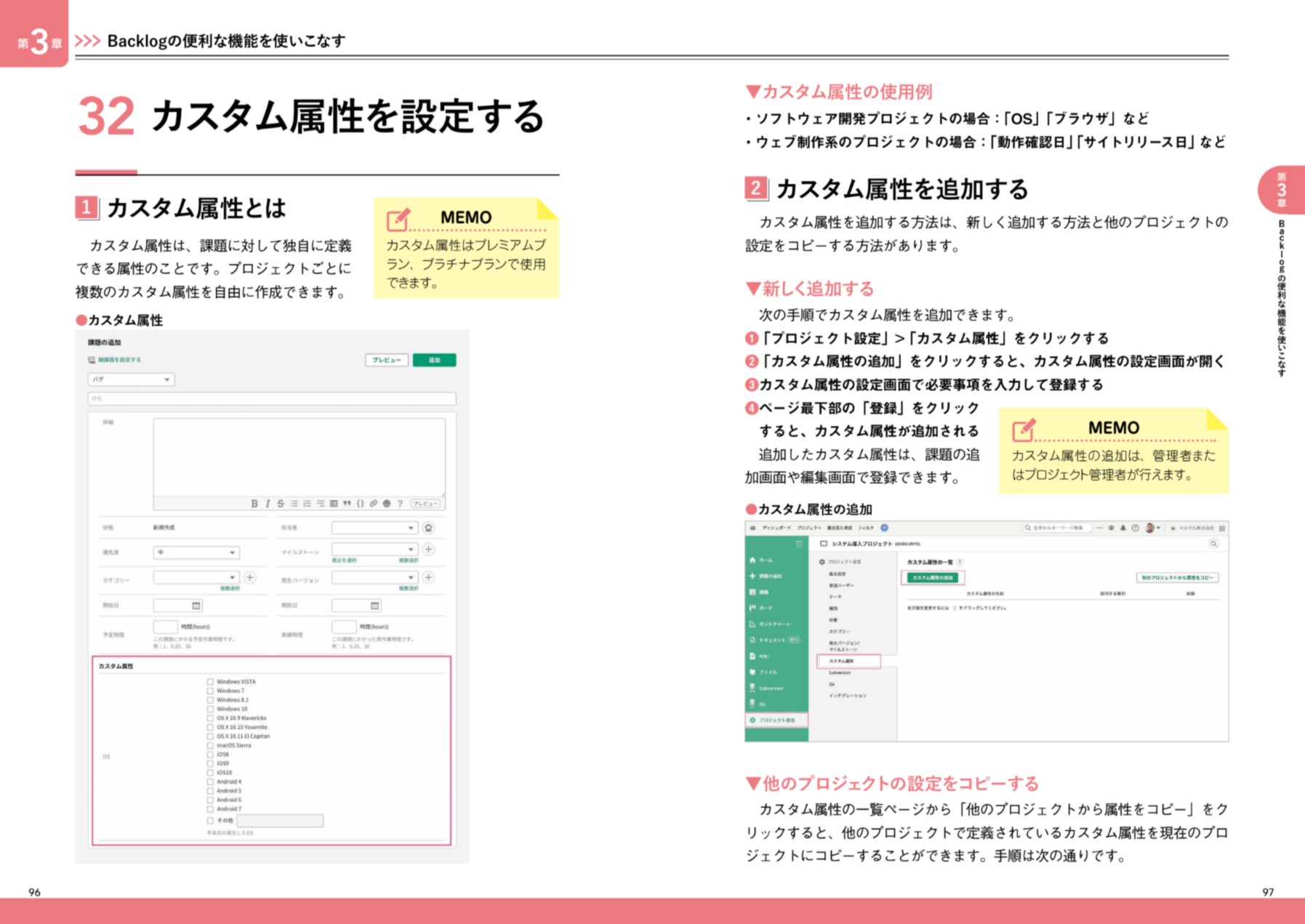Insert a table via the editor toolbar
Viewport: 1305px width, 924px height.
tap(334, 503)
